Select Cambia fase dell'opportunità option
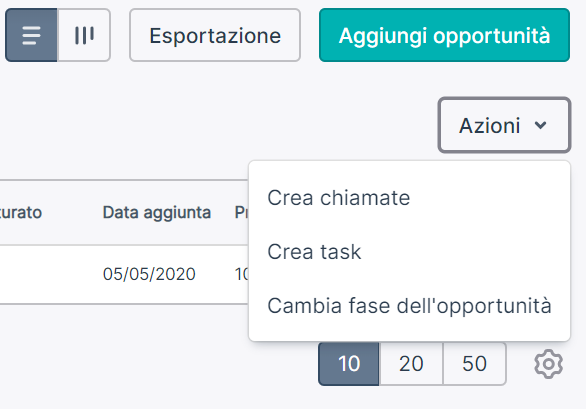586x409 pixels. click(409, 305)
